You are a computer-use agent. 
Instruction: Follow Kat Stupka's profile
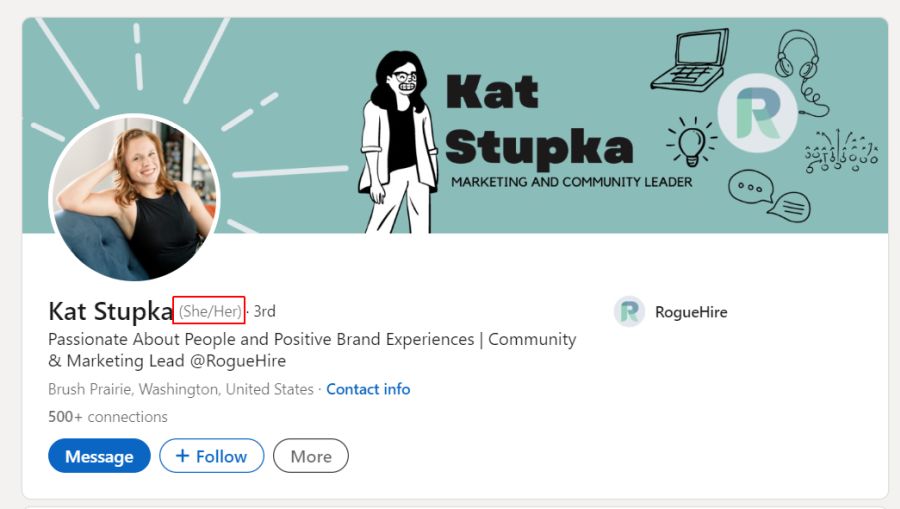coord(212,456)
